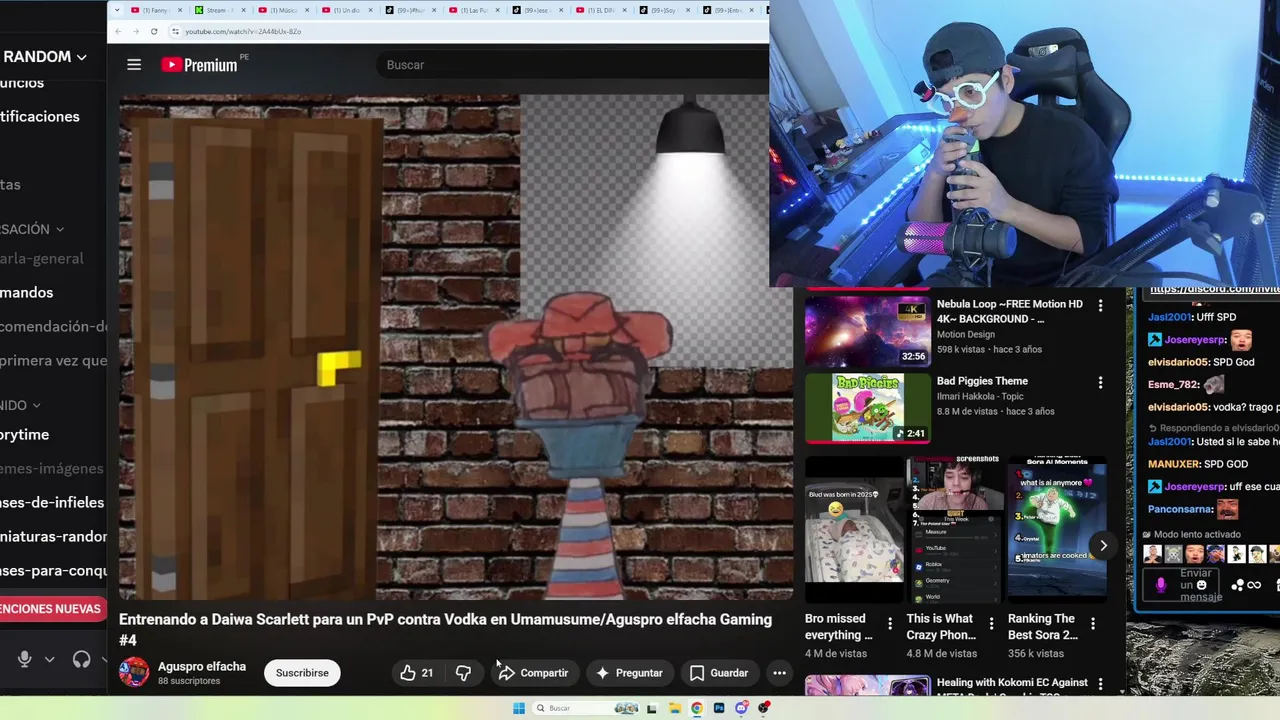Open options for Nebula Loop video

(1100, 306)
